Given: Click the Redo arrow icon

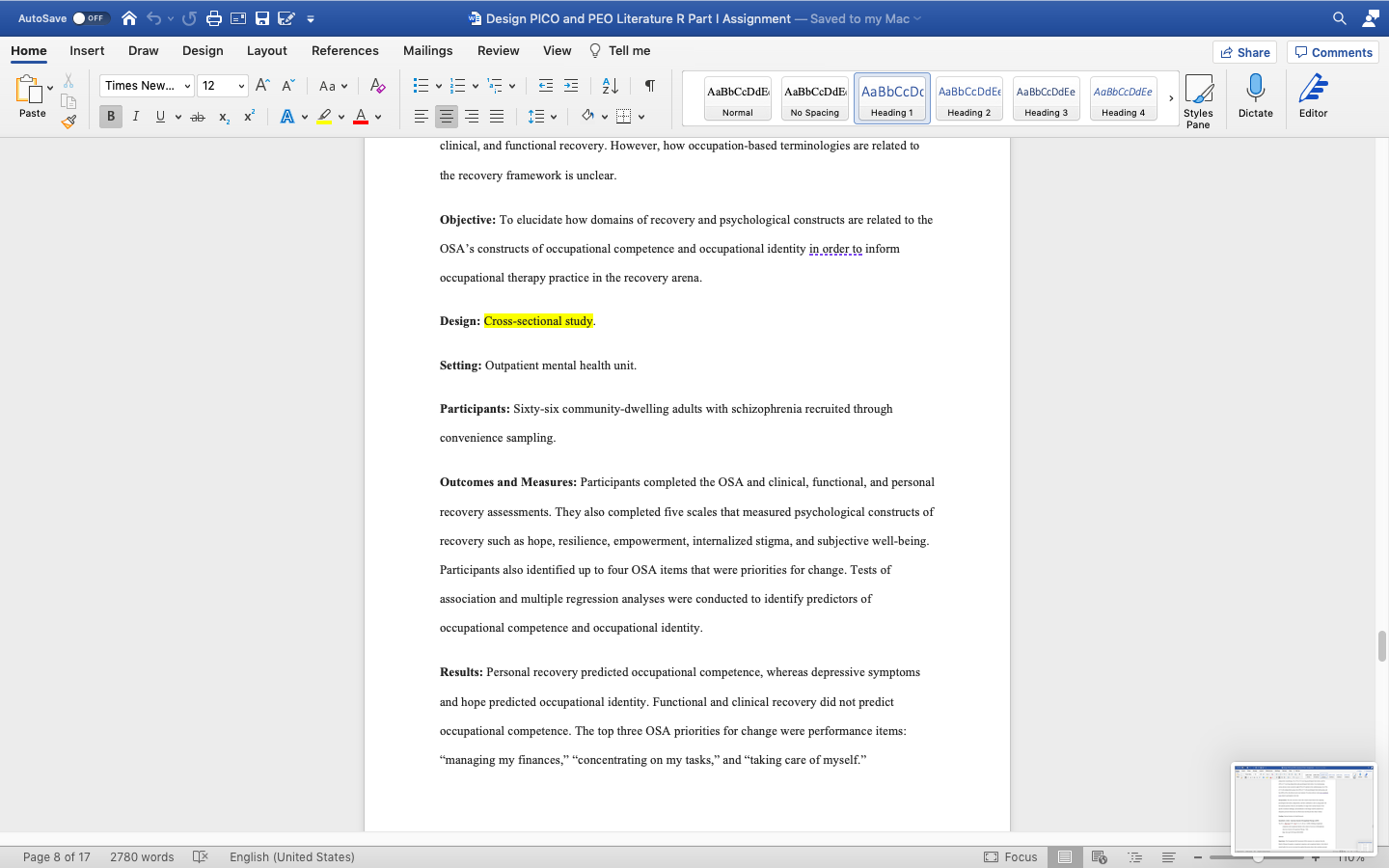Looking at the screenshot, I should click(189, 18).
